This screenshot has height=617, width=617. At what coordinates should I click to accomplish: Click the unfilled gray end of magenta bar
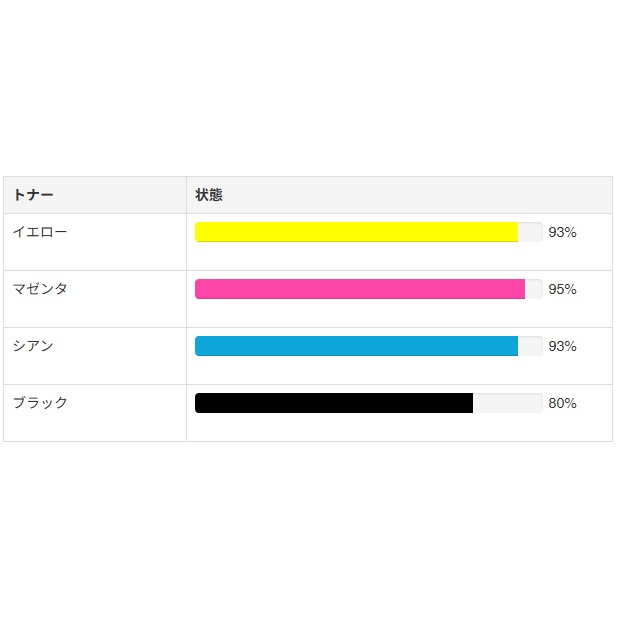tap(533, 289)
